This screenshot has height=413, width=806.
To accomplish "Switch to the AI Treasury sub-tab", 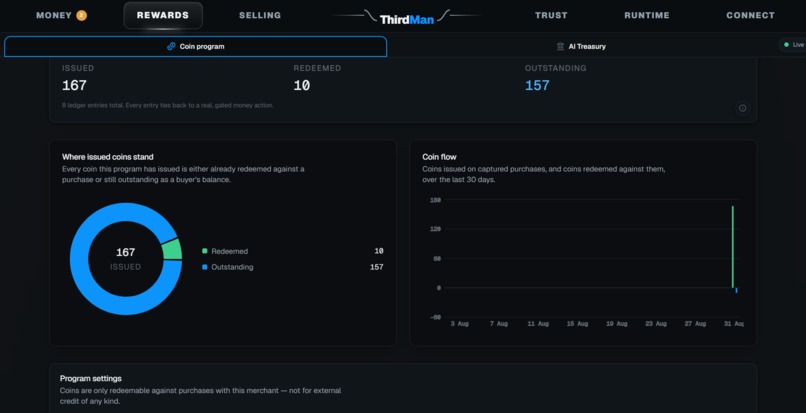I will point(581,46).
